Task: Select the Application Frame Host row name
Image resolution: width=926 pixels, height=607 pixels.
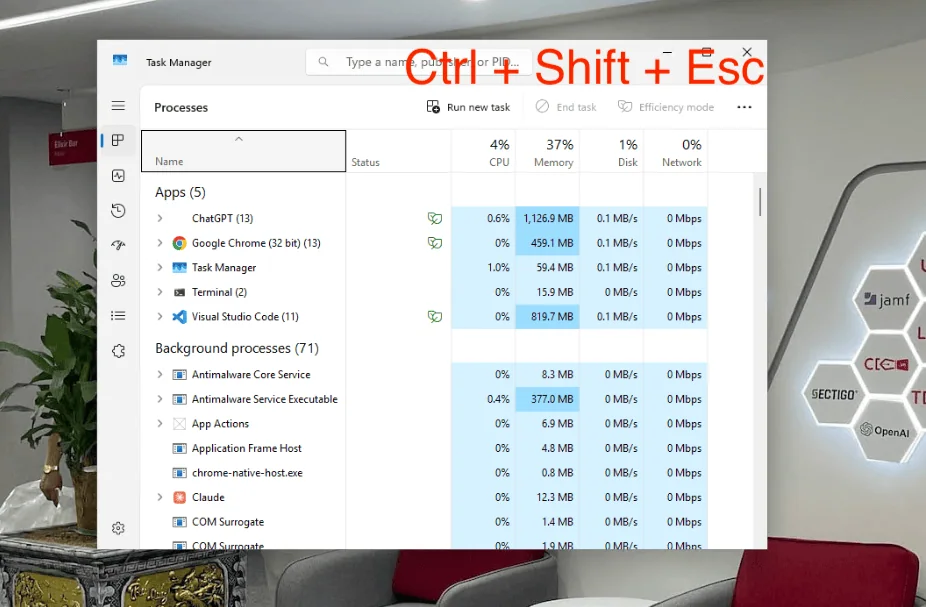Action: point(246,448)
